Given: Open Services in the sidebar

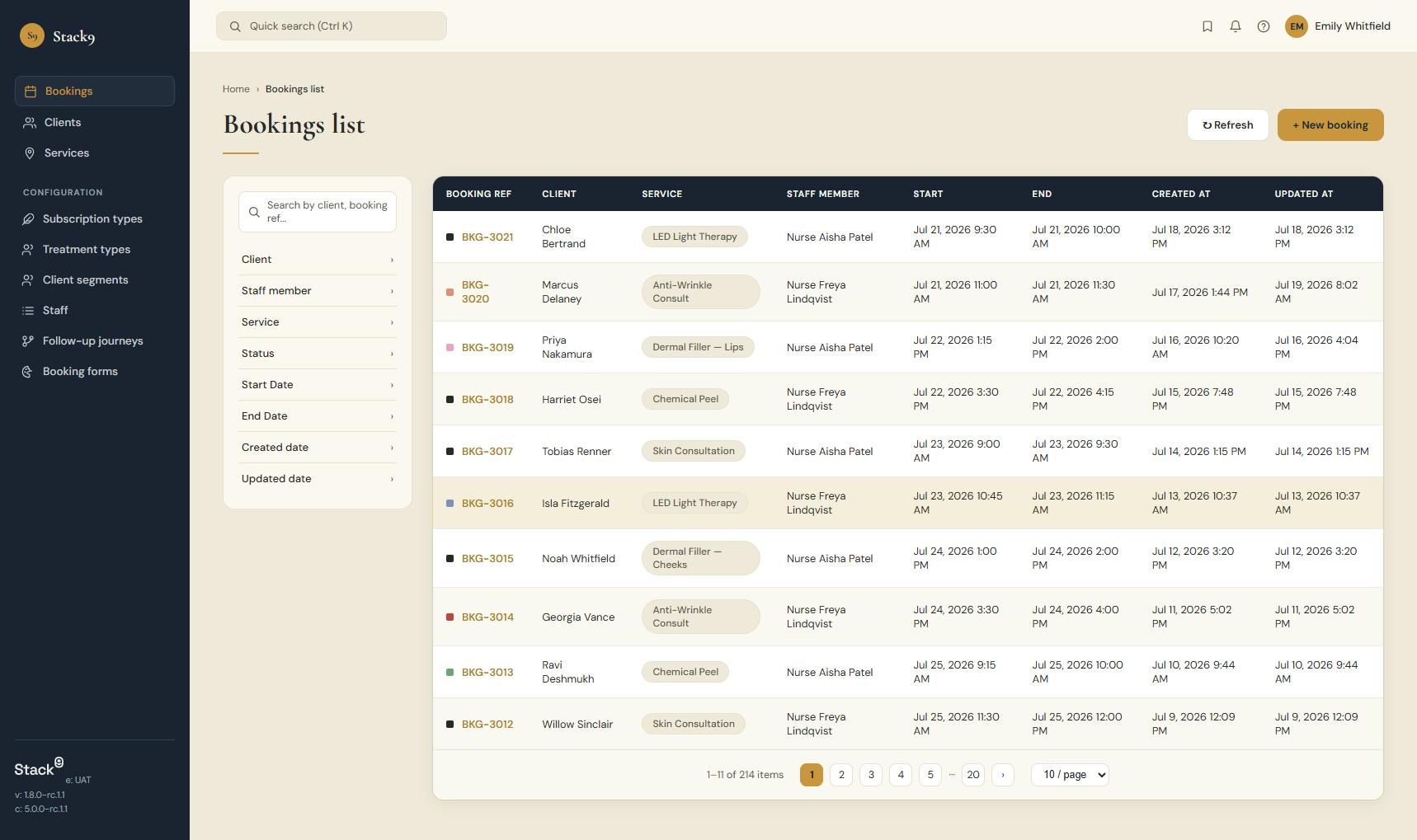Looking at the screenshot, I should 95,153.
